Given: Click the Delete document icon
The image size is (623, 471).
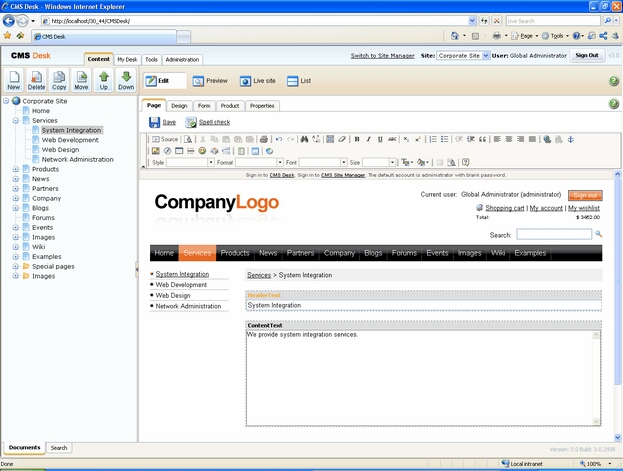Looking at the screenshot, I should tap(37, 79).
